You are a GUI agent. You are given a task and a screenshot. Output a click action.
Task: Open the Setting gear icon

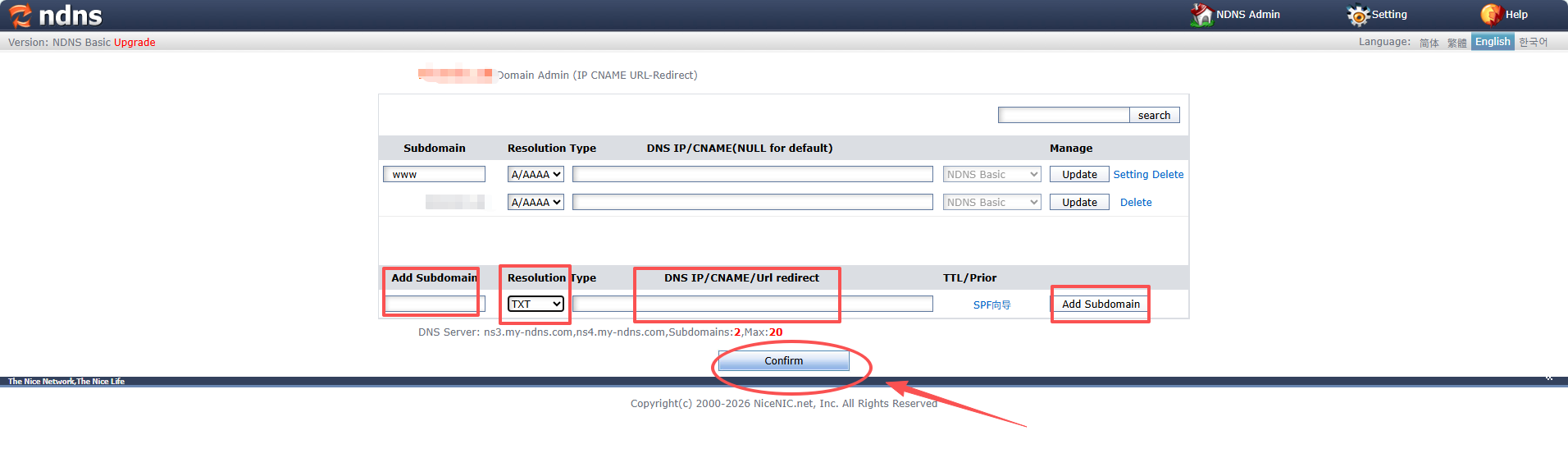pos(1358,15)
